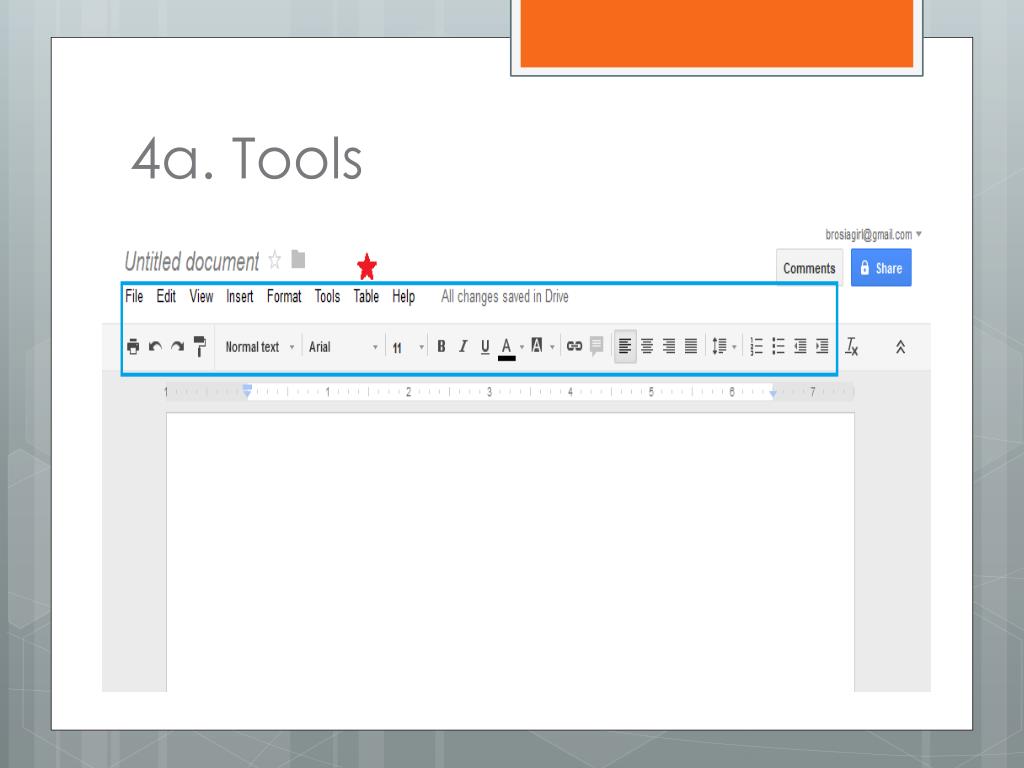
Task: Insert a link with chain icon
Action: [574, 346]
